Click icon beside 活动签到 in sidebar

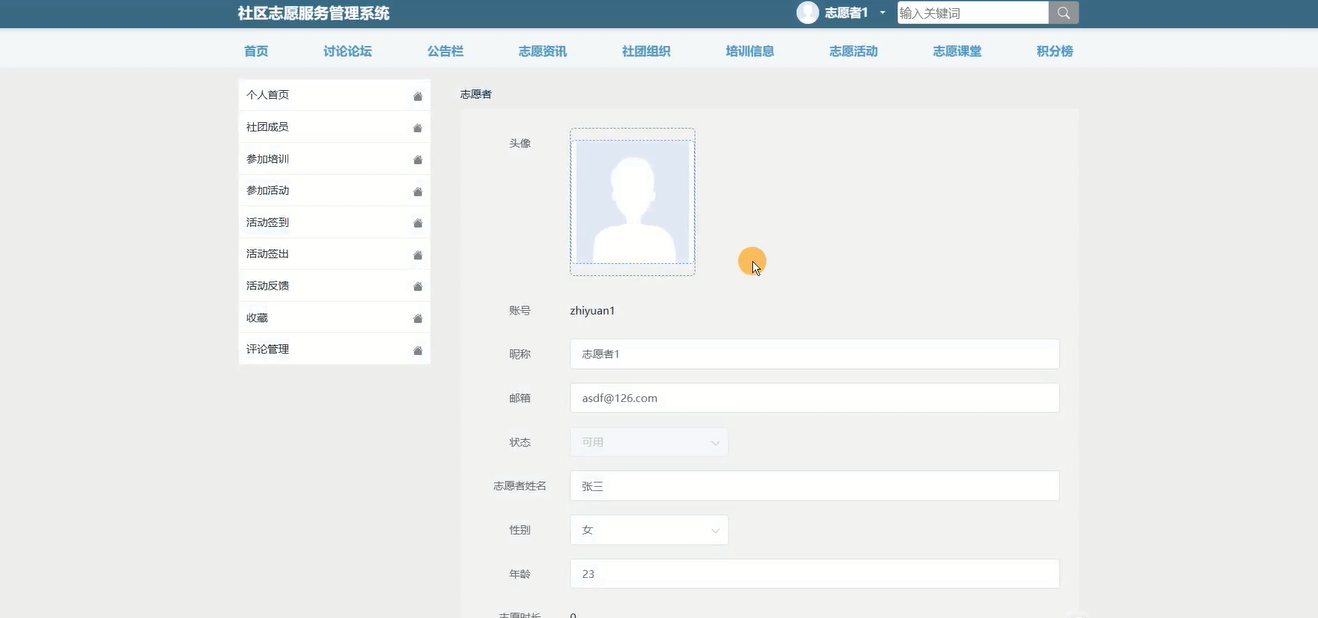[x=418, y=223]
